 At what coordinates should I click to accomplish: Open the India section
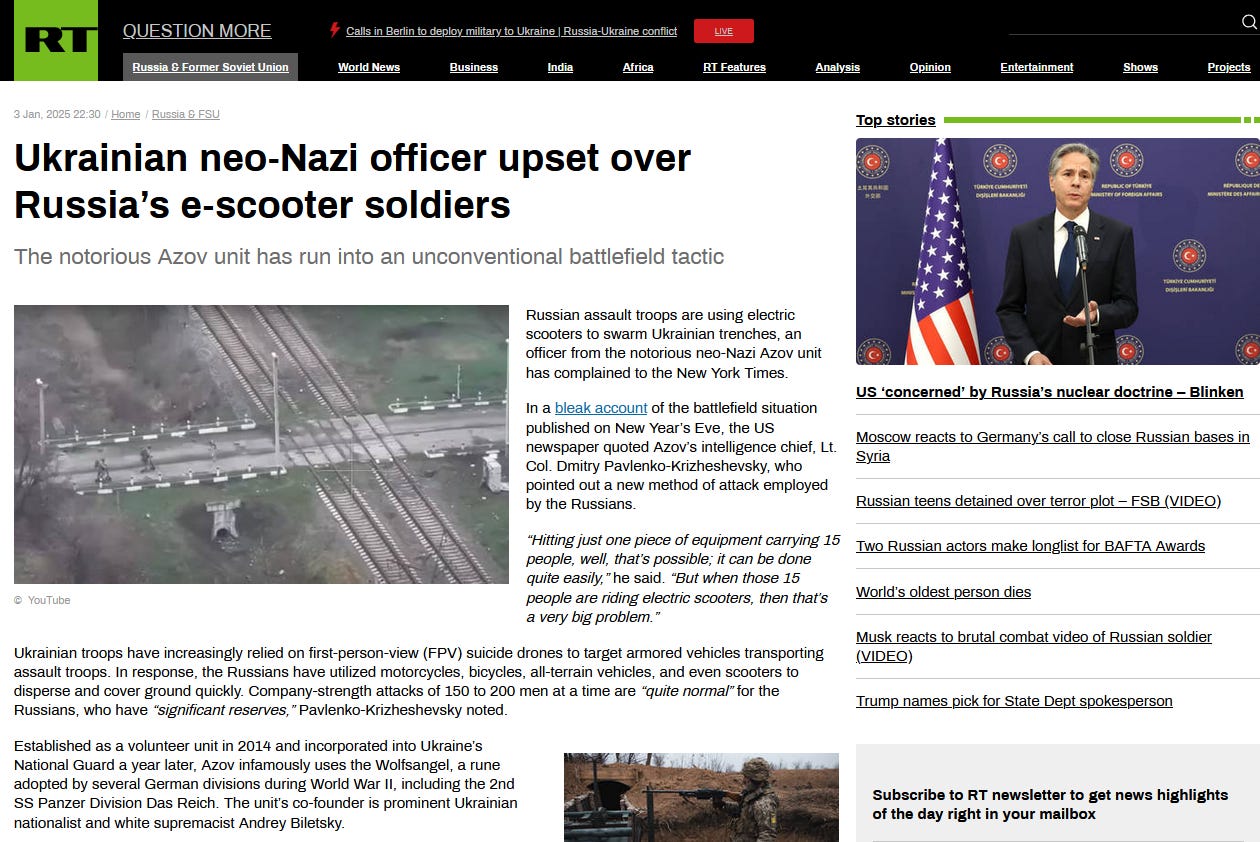click(x=560, y=67)
